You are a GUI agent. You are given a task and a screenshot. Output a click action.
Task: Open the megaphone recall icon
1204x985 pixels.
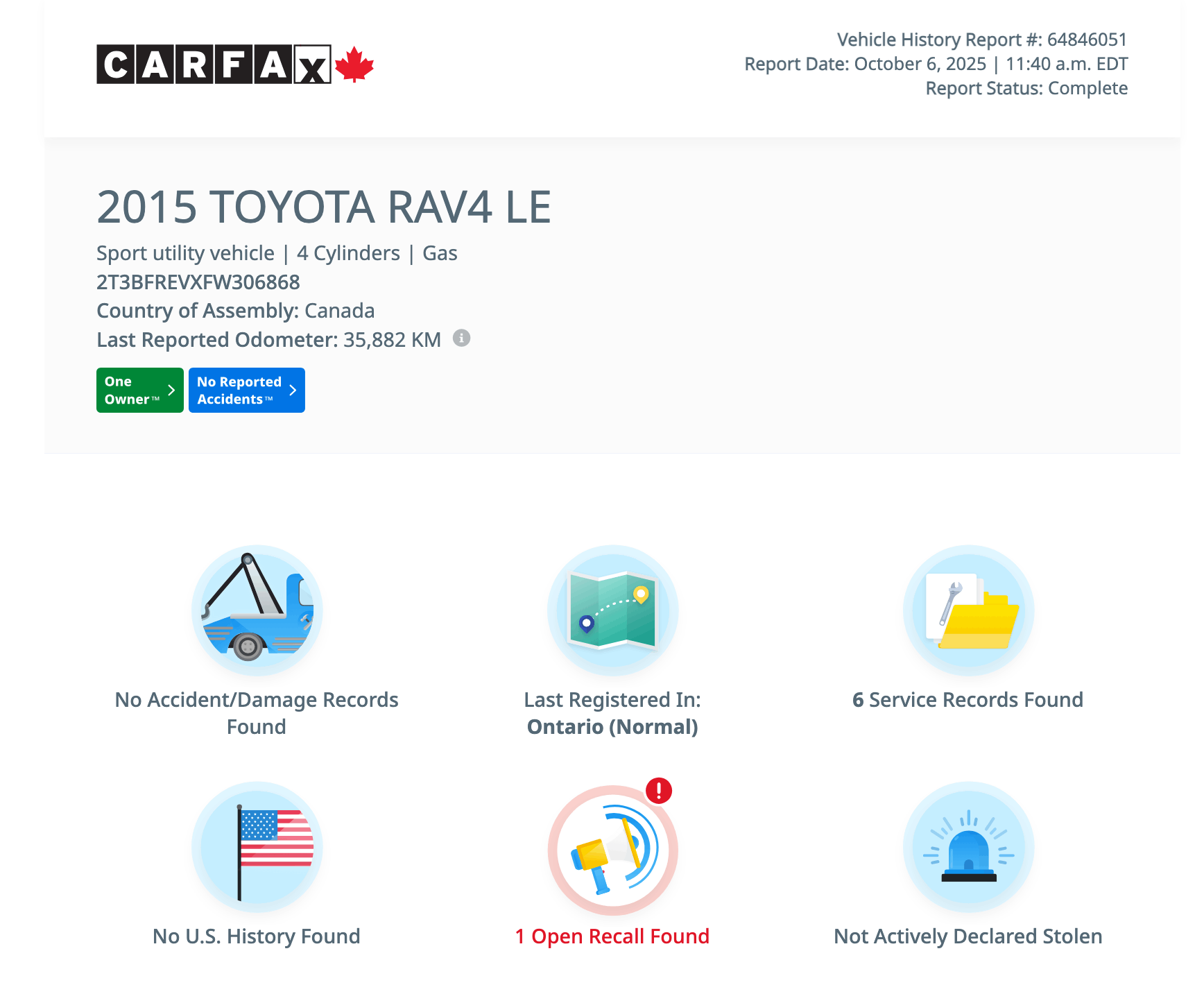pos(612,850)
